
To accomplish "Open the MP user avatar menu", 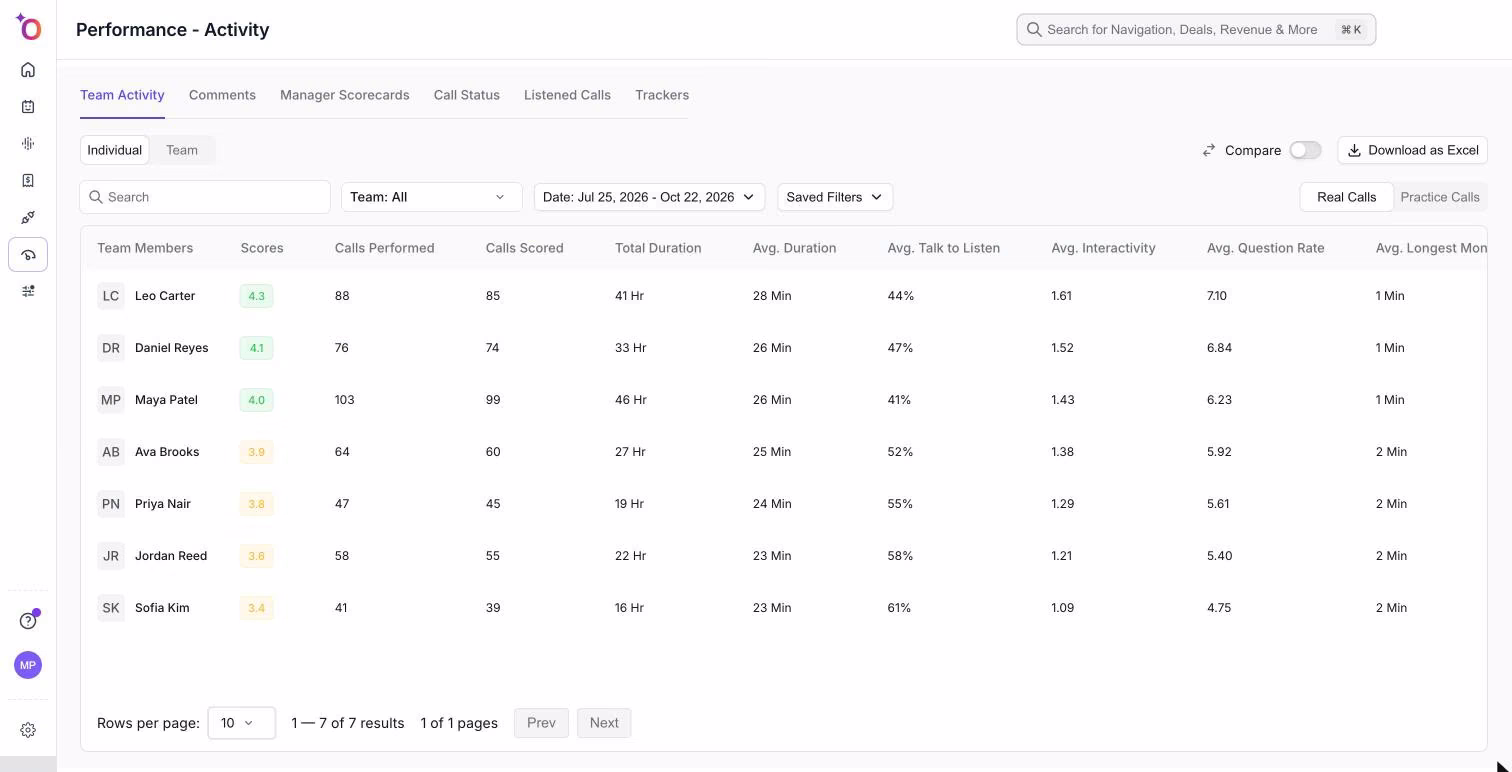I will [x=28, y=665].
